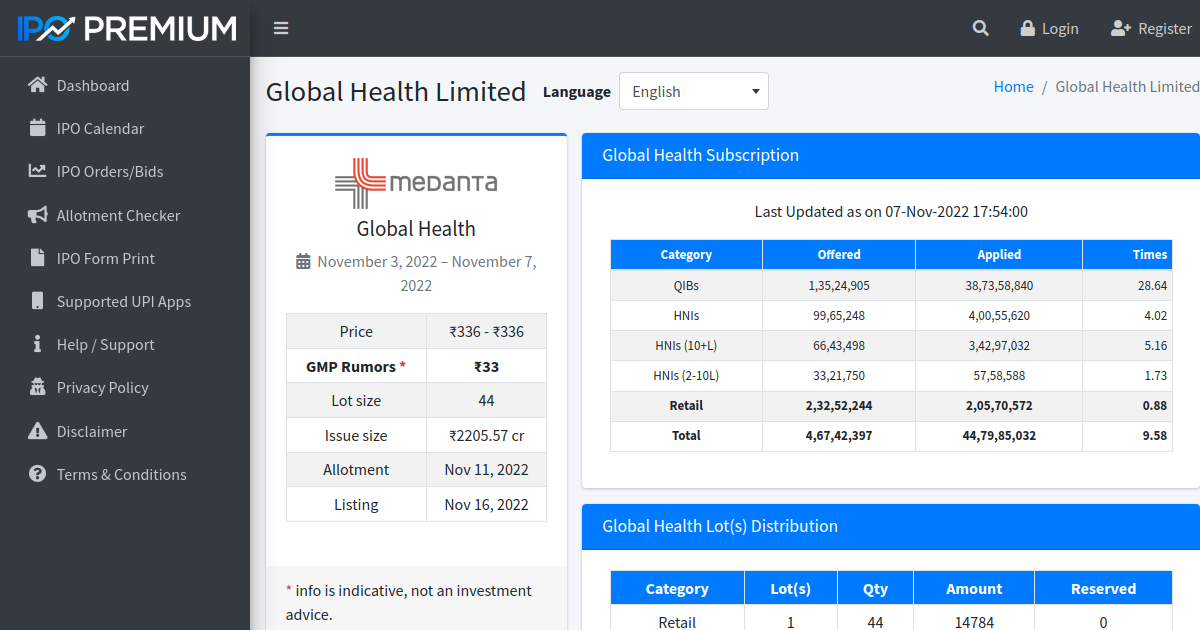
Task: Click the Login link
Action: click(x=1049, y=28)
